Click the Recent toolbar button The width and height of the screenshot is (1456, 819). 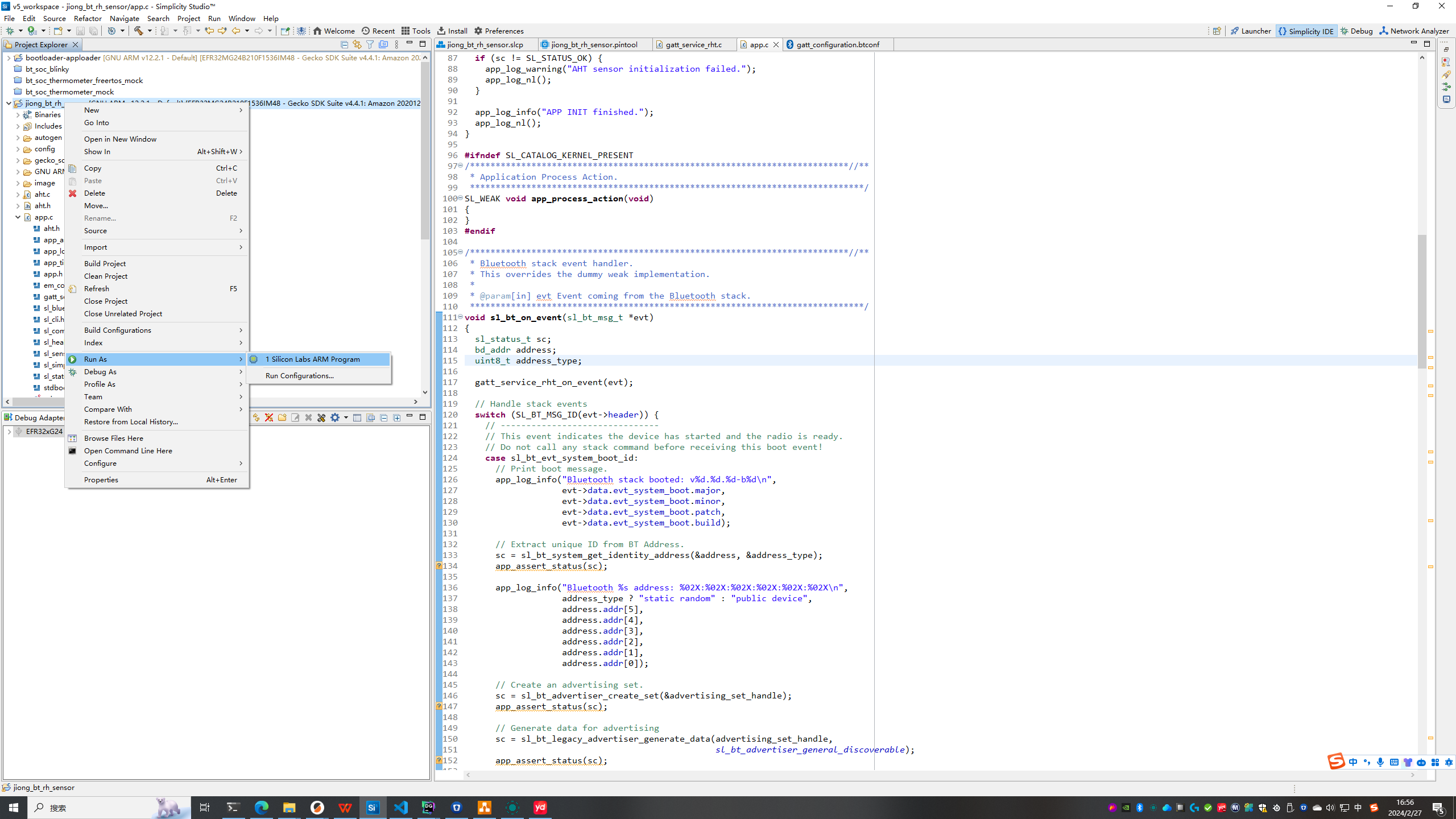click(378, 31)
